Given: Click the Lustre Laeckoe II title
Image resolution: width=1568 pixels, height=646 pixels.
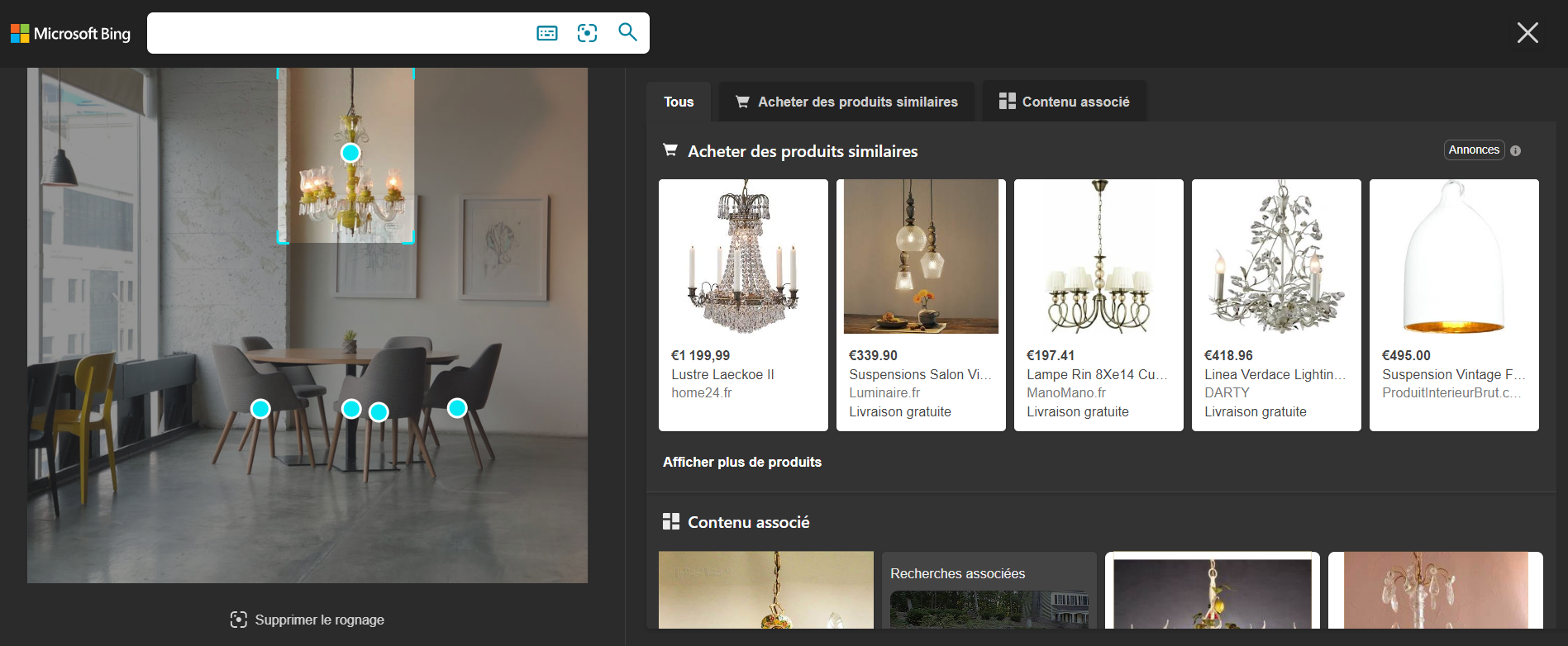Looking at the screenshot, I should [722, 374].
